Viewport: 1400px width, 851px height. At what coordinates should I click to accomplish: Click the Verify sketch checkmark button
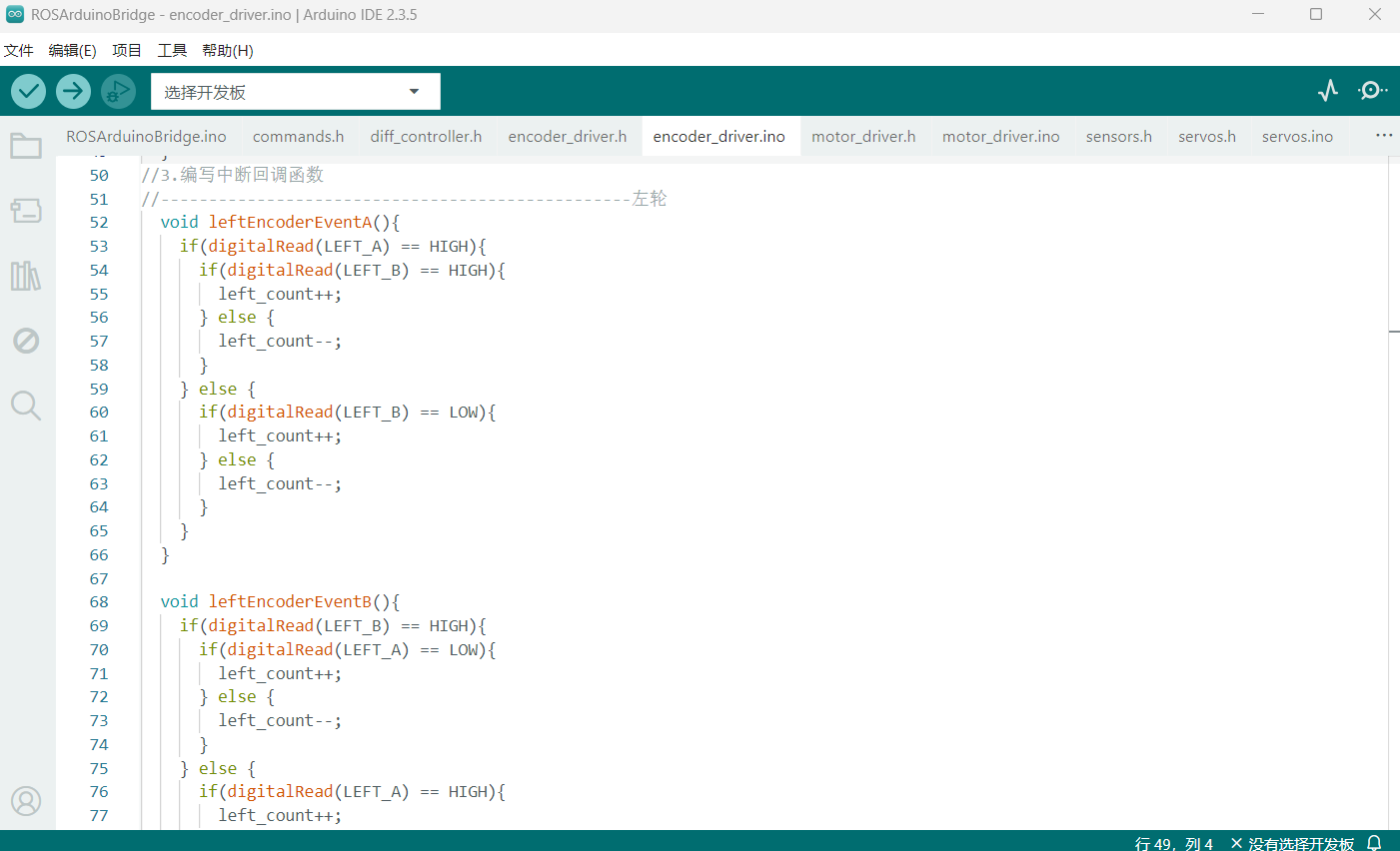click(x=29, y=92)
